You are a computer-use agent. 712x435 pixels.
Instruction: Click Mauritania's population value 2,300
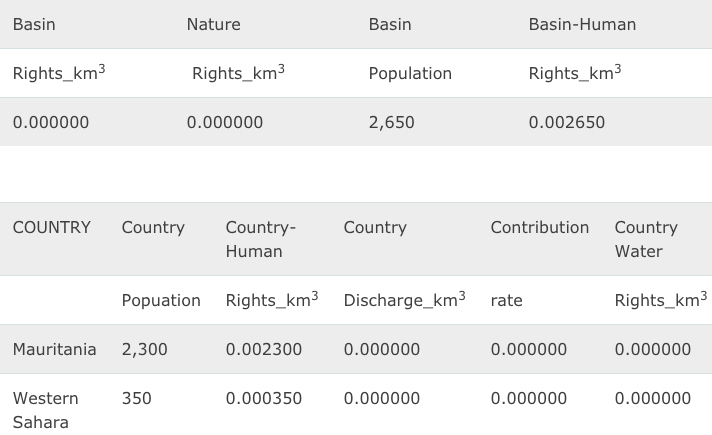click(144, 349)
